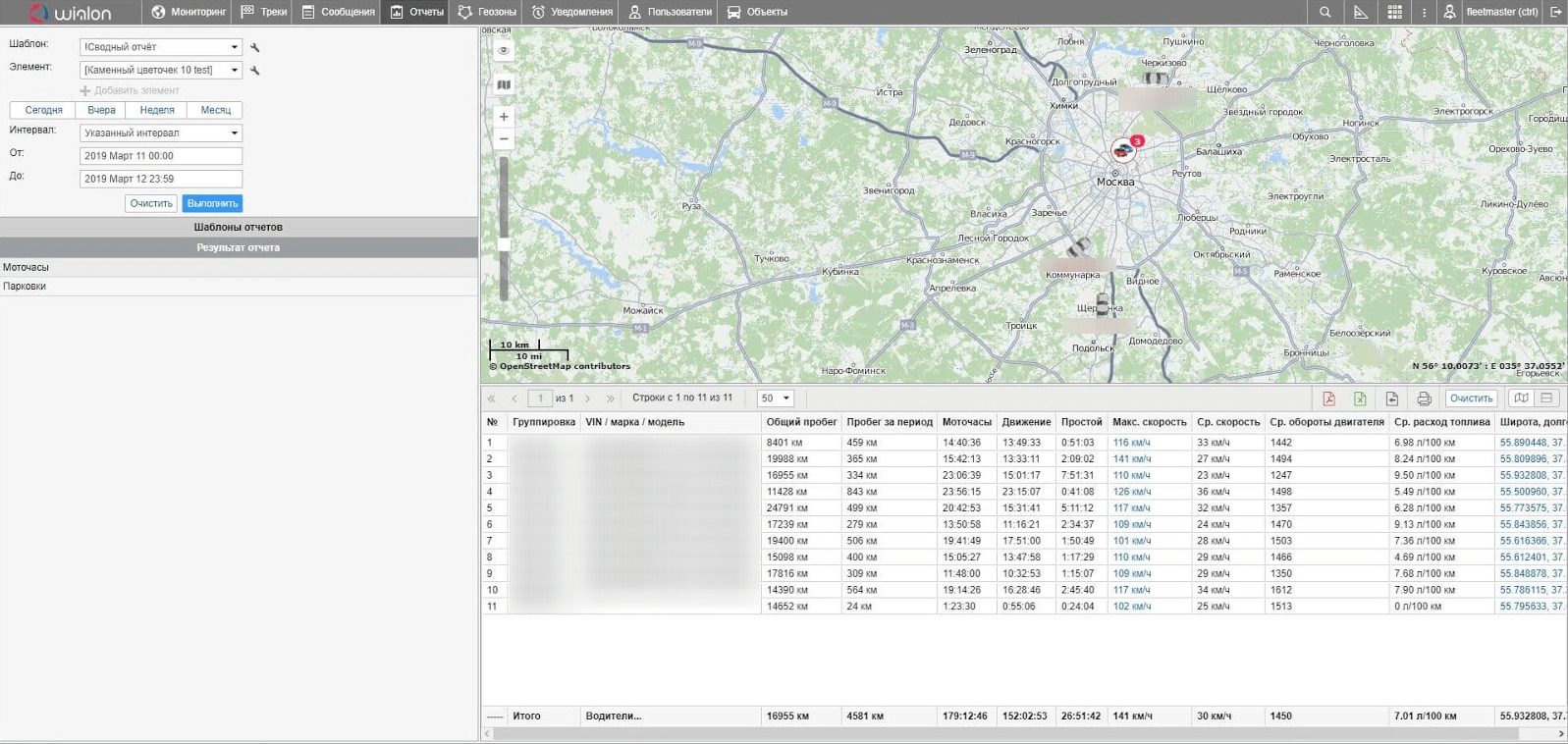
Task: Open the apps grid icon
Action: 1394,12
